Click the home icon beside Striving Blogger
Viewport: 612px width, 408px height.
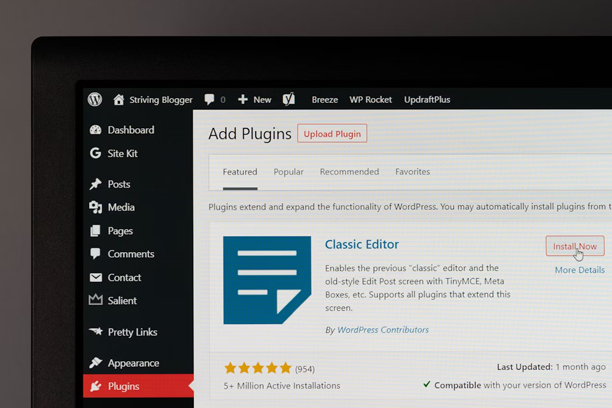coord(119,100)
